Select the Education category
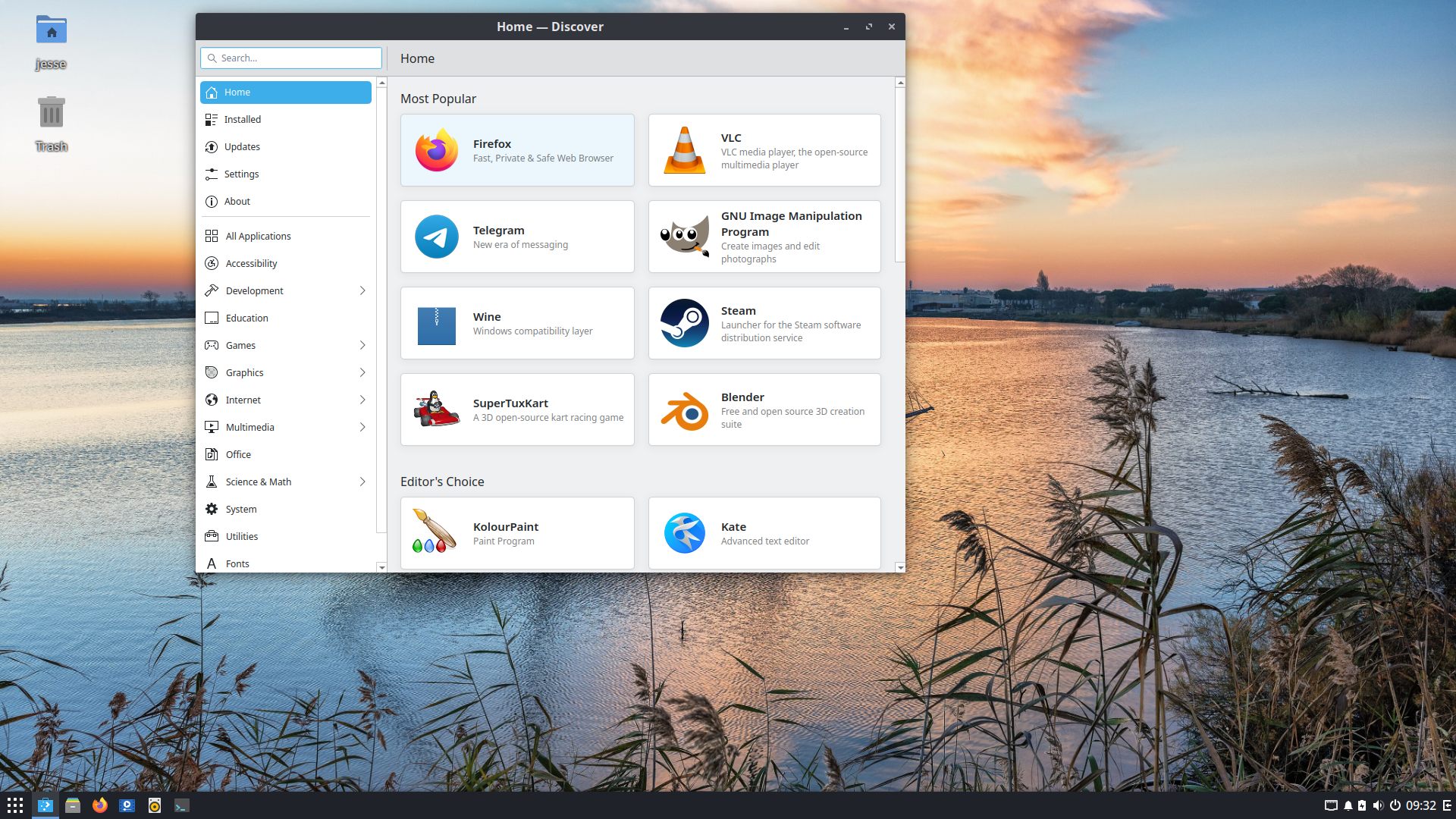Screen dimensions: 1456x819 click(x=286, y=318)
